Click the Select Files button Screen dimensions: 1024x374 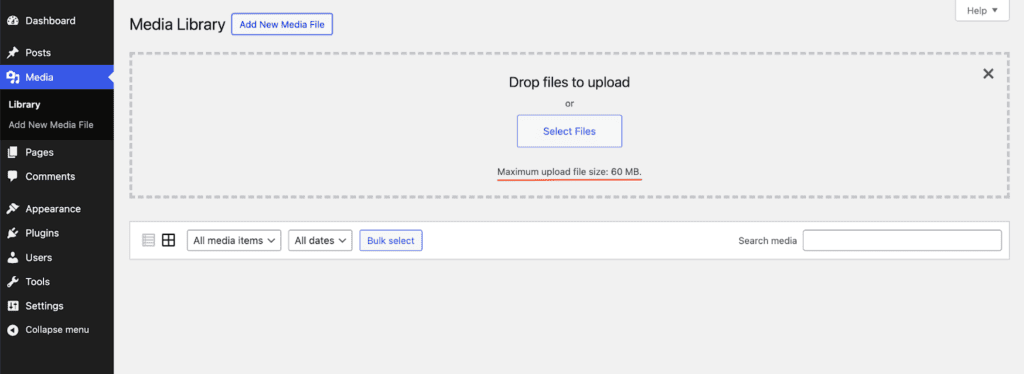click(x=569, y=131)
